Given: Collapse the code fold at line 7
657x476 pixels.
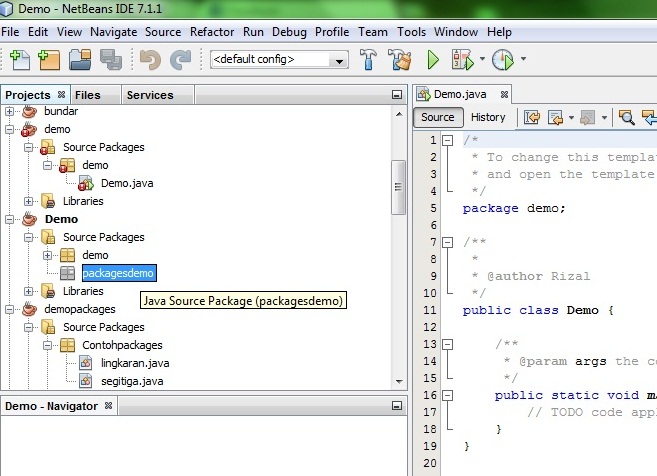Looking at the screenshot, I should coord(447,242).
